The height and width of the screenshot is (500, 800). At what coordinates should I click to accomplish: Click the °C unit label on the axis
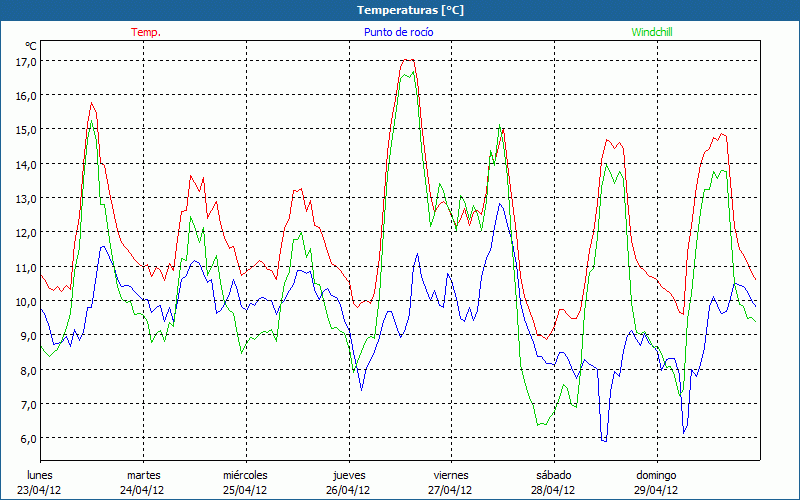pos(31,46)
